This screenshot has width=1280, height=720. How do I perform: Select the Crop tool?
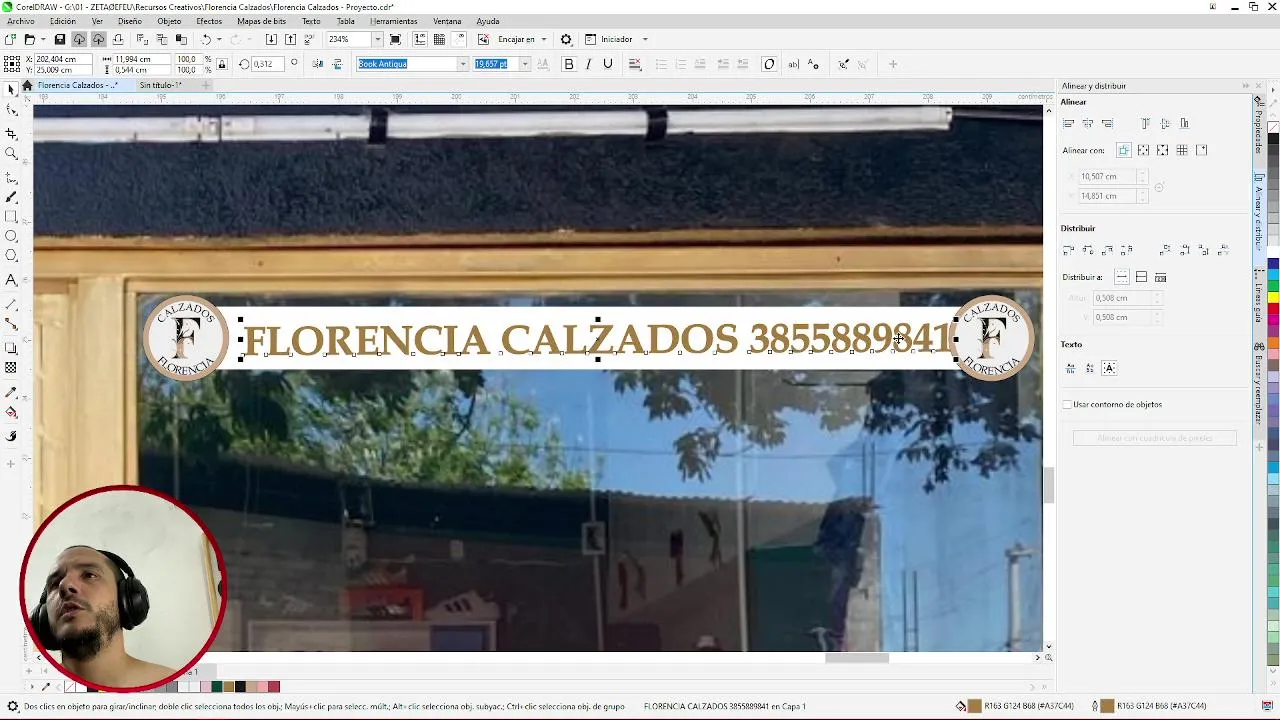point(11,133)
